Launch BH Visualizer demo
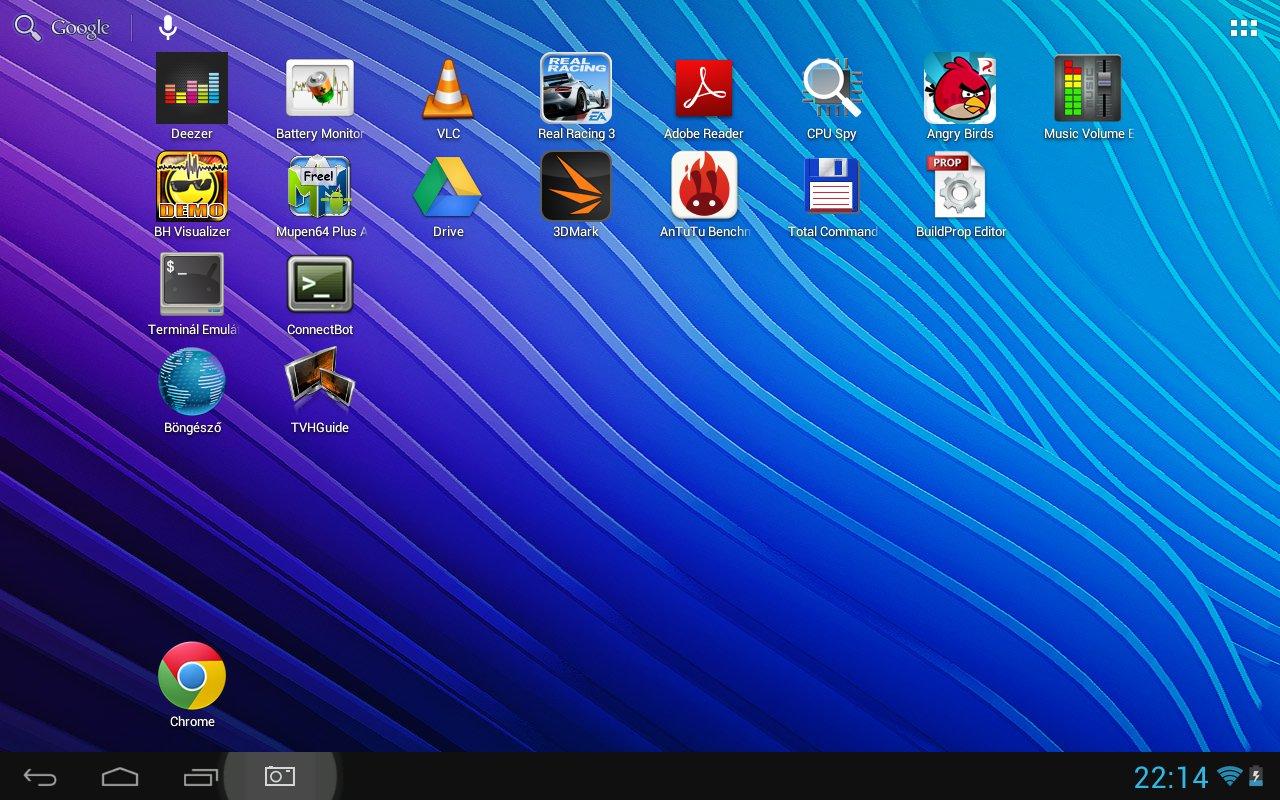The height and width of the screenshot is (800, 1280). [192, 194]
